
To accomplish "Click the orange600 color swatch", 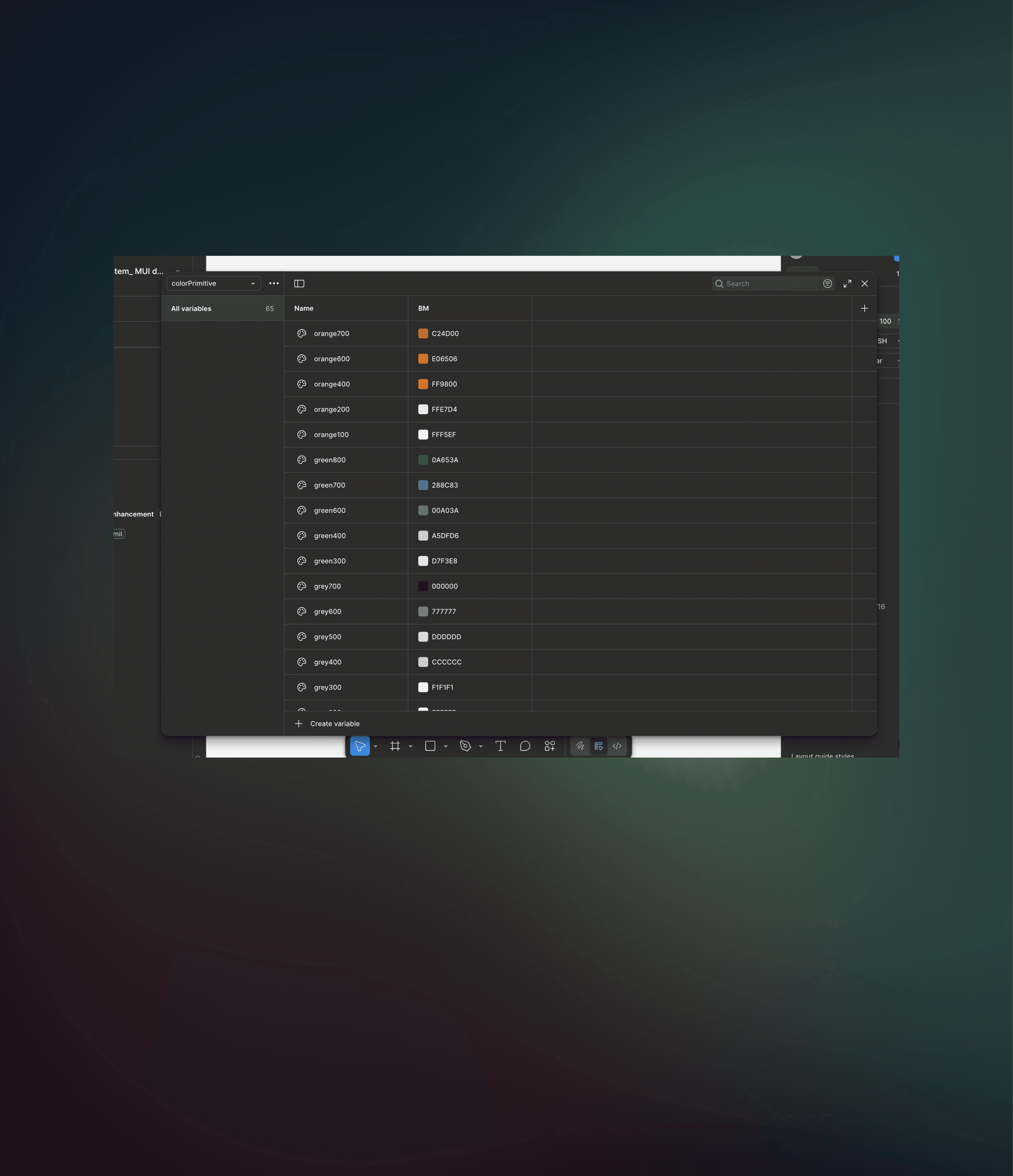I will click(x=423, y=359).
